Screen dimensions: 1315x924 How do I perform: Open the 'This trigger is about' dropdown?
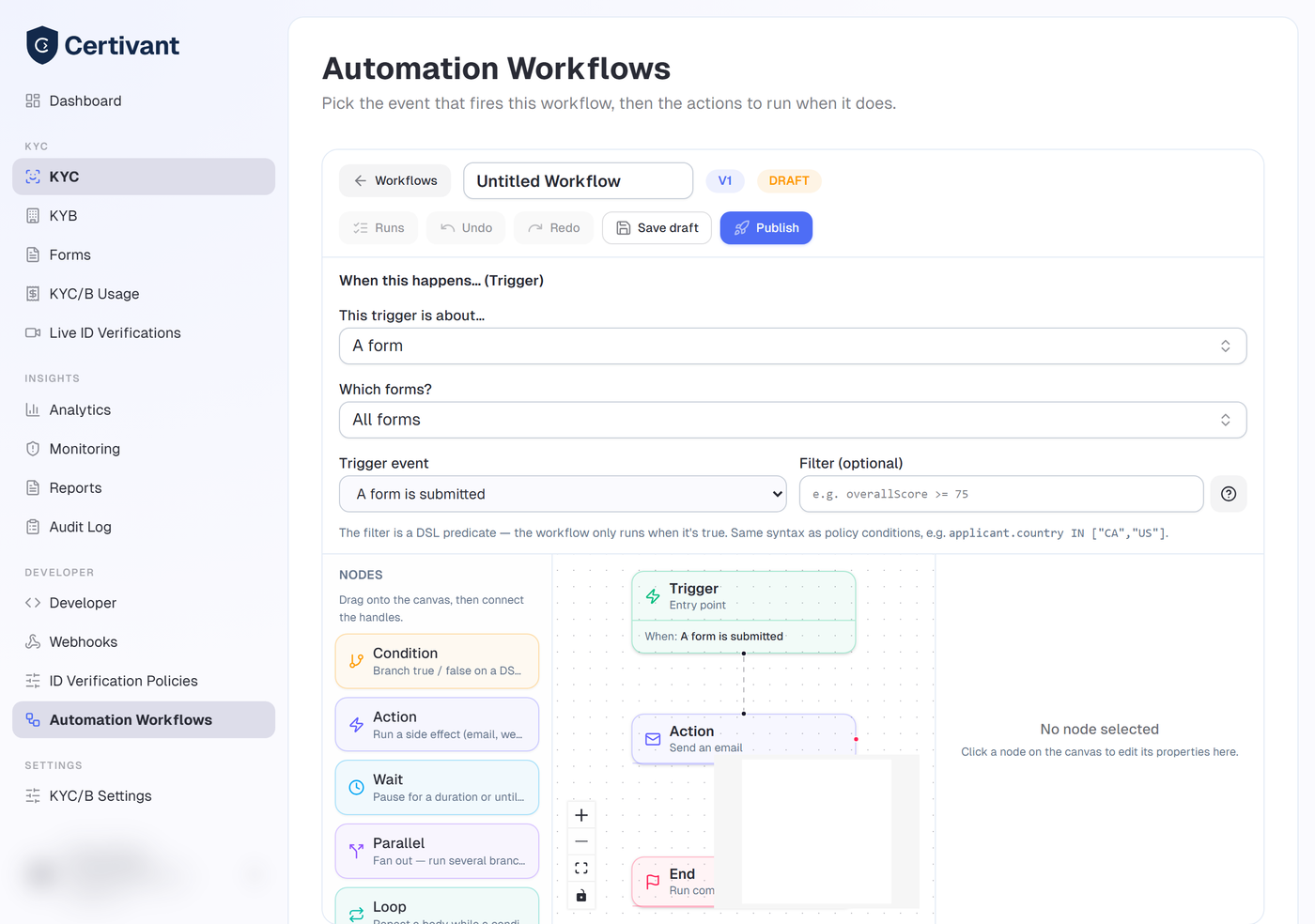pyautogui.click(x=793, y=346)
